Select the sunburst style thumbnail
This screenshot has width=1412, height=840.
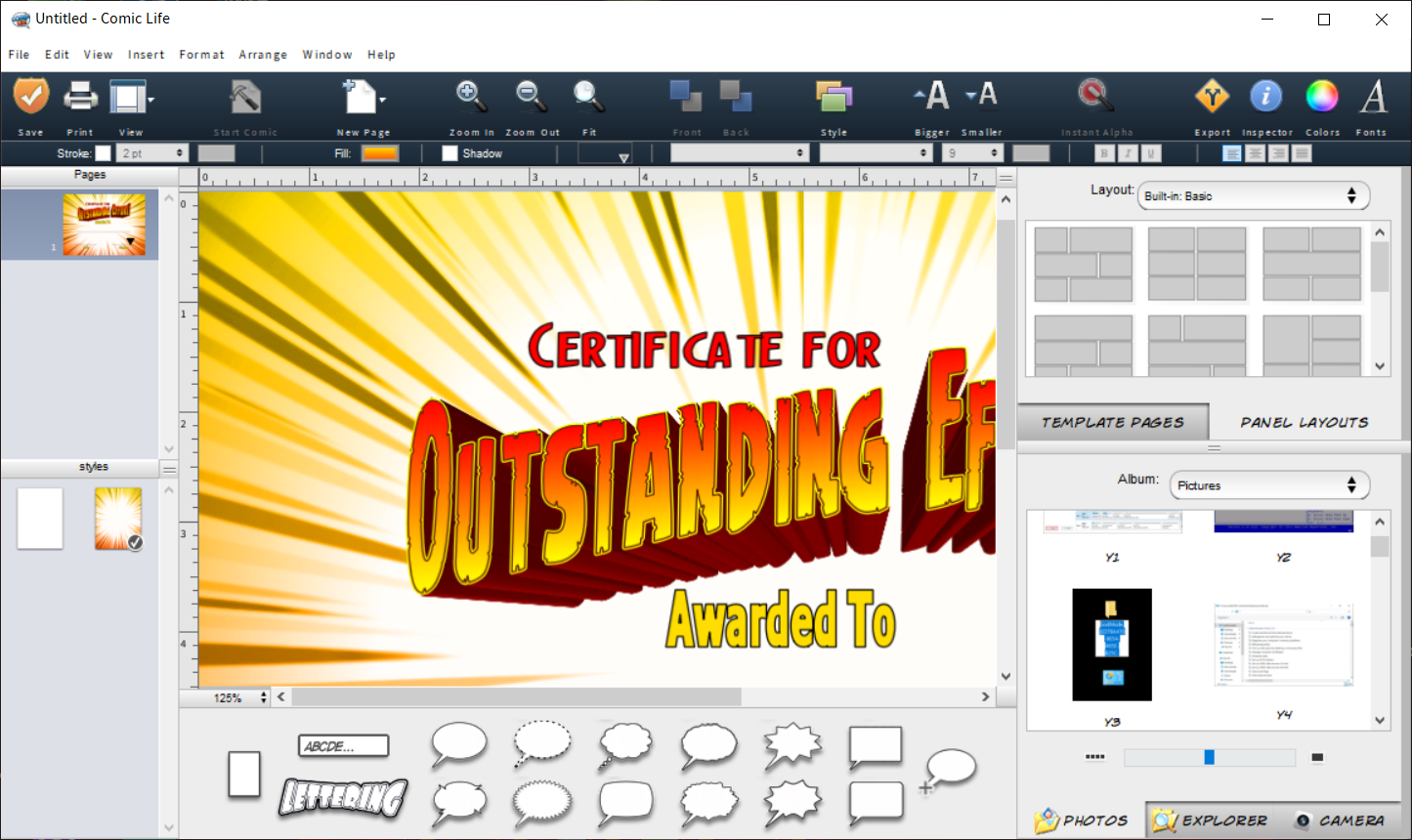118,519
